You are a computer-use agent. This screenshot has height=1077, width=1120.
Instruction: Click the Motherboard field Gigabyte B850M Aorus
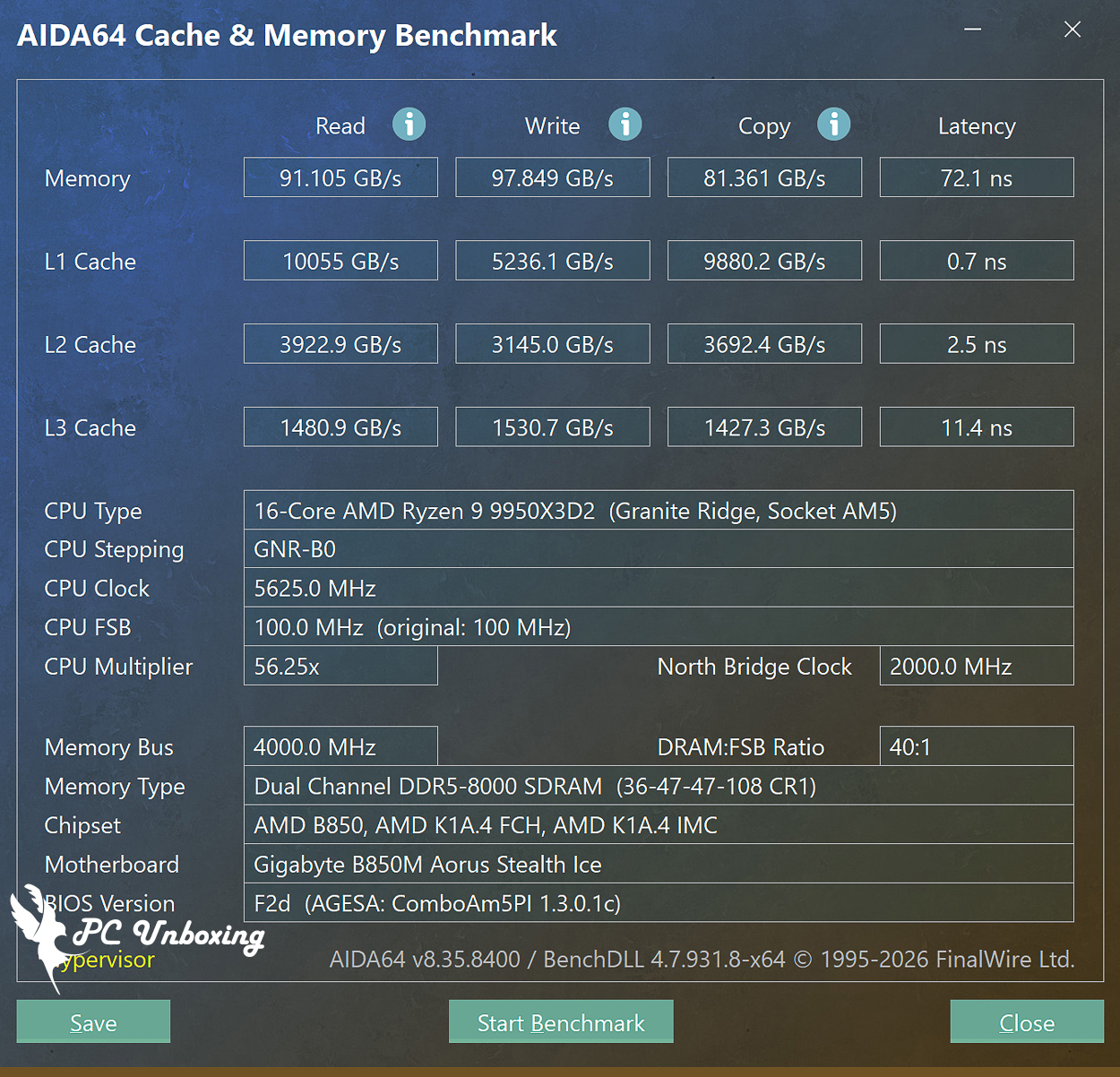[x=659, y=864]
